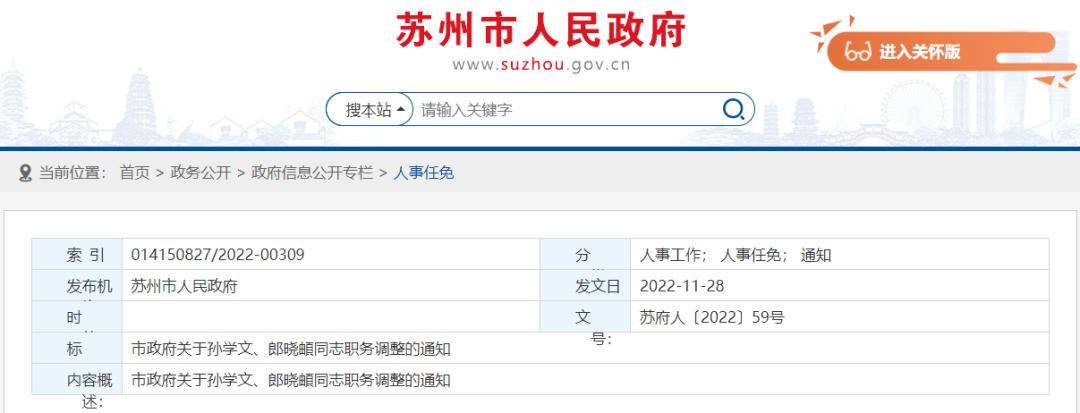The width and height of the screenshot is (1080, 413).
Task: Open 政务公开 breadcrumb link
Action: pyautogui.click(x=200, y=173)
